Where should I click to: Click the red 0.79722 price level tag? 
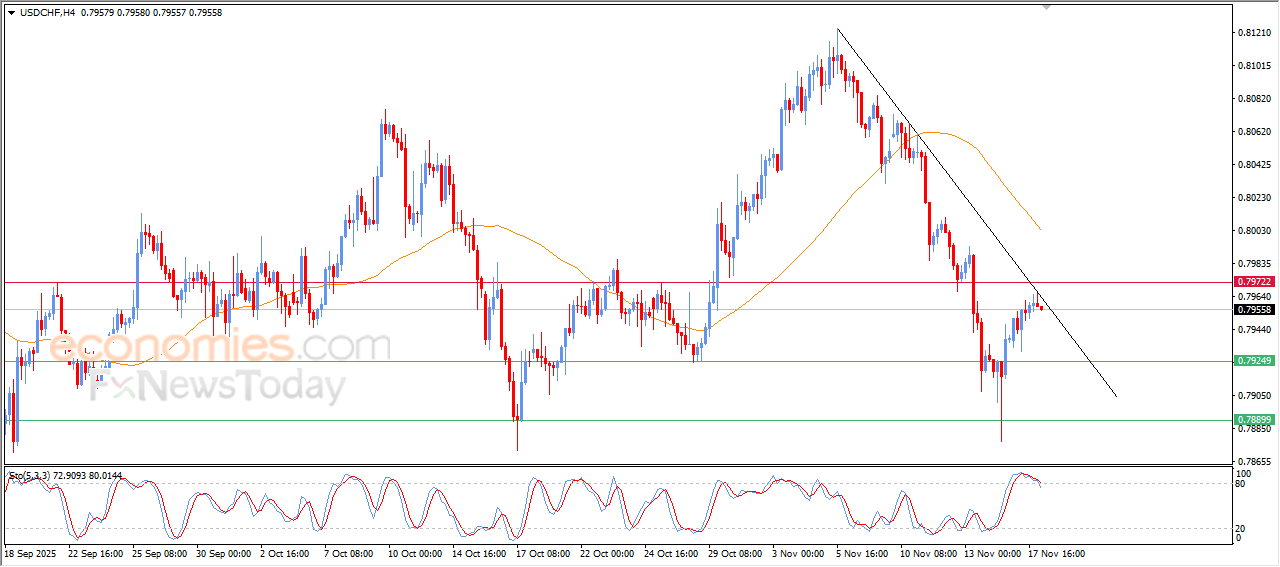pos(1253,283)
